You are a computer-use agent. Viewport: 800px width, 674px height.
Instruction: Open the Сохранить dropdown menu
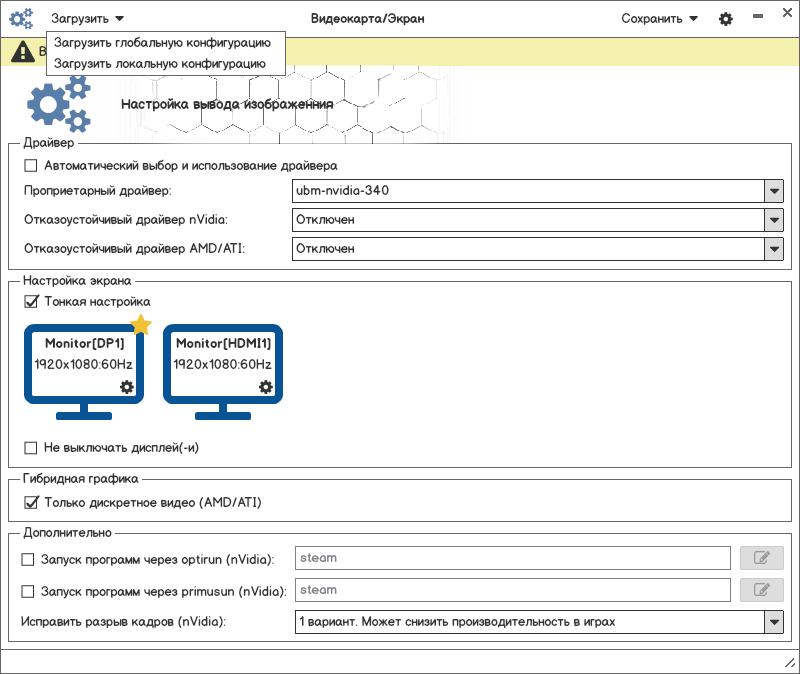(x=659, y=19)
